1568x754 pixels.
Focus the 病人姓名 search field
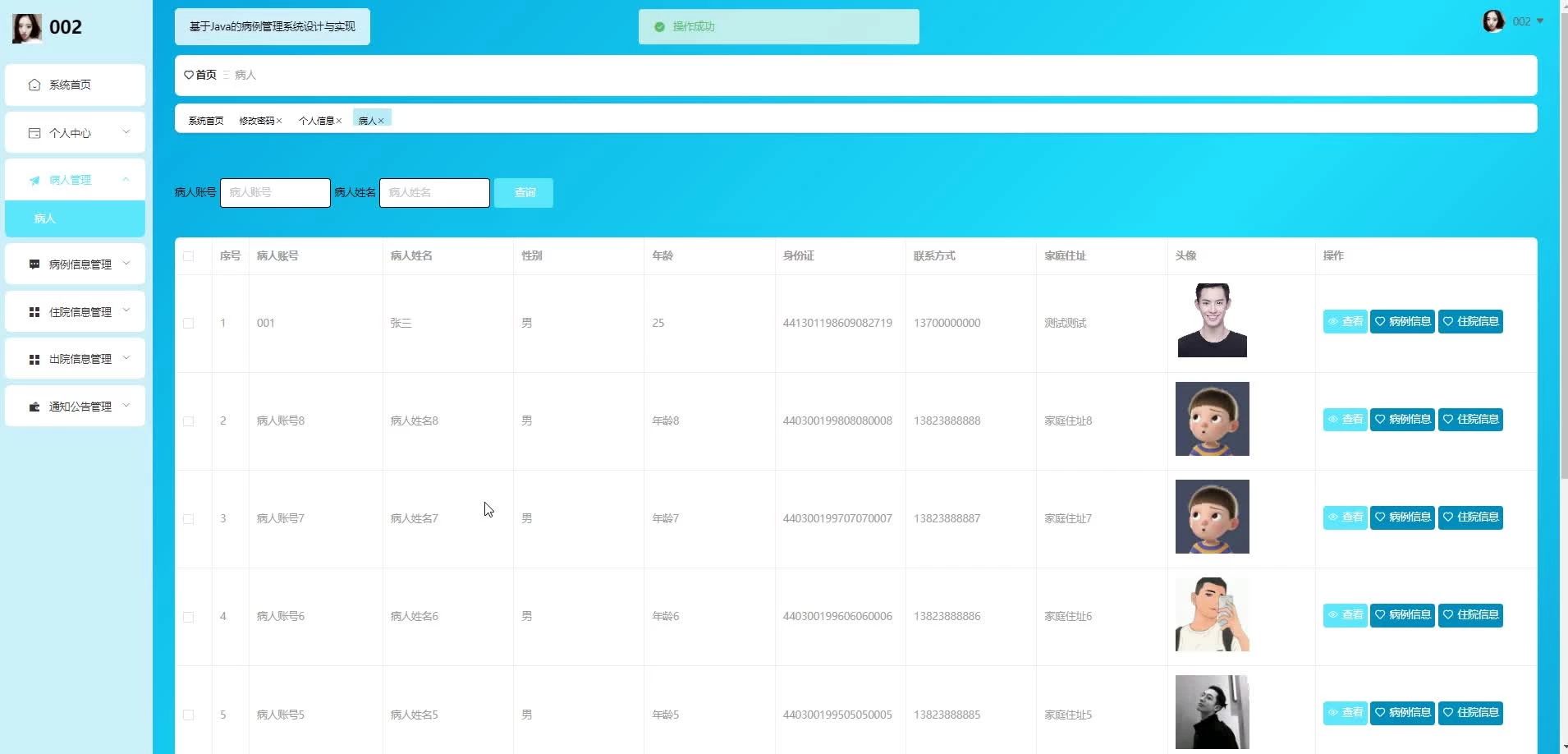point(434,193)
